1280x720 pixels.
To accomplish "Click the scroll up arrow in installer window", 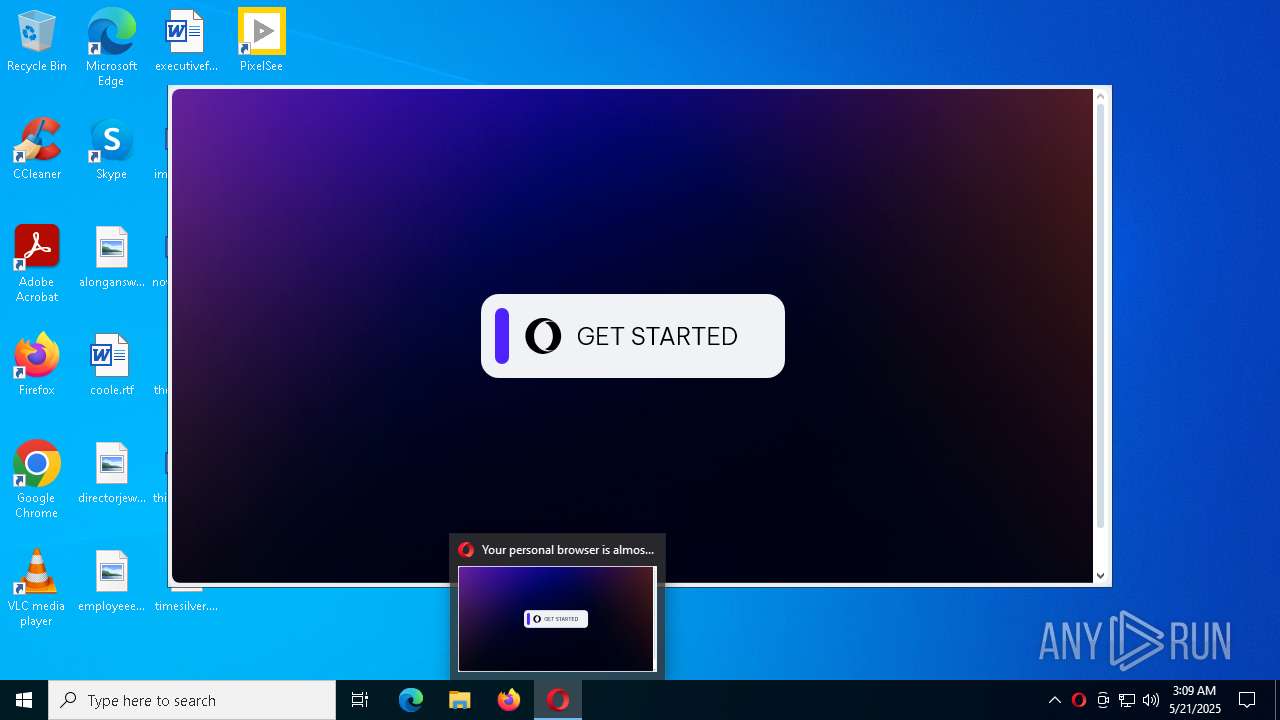I will pyautogui.click(x=1101, y=96).
